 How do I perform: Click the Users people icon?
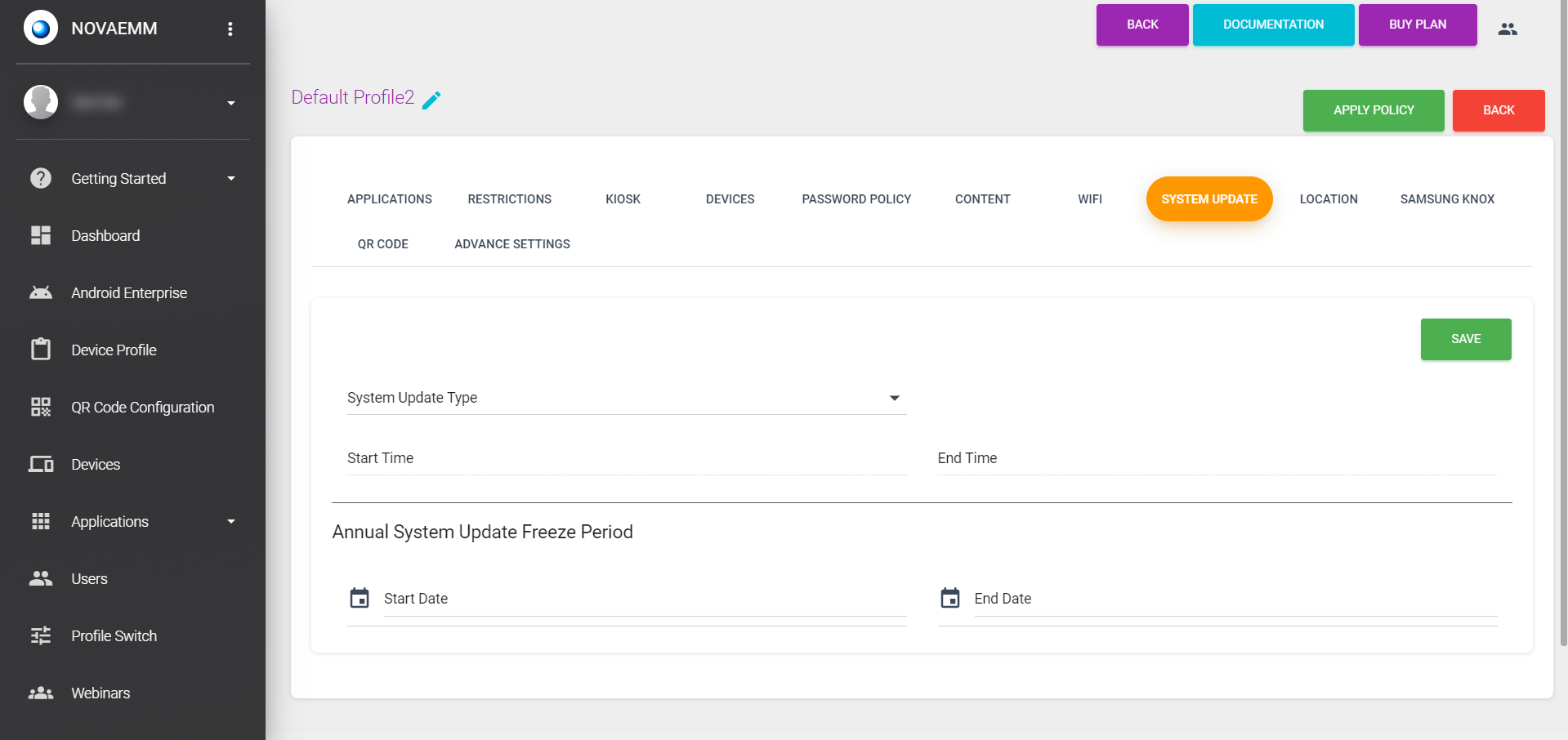coord(41,578)
